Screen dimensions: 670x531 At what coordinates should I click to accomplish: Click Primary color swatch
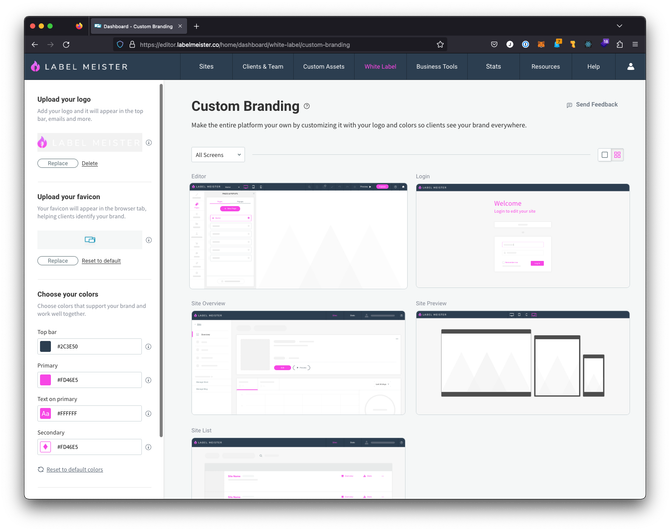45,380
